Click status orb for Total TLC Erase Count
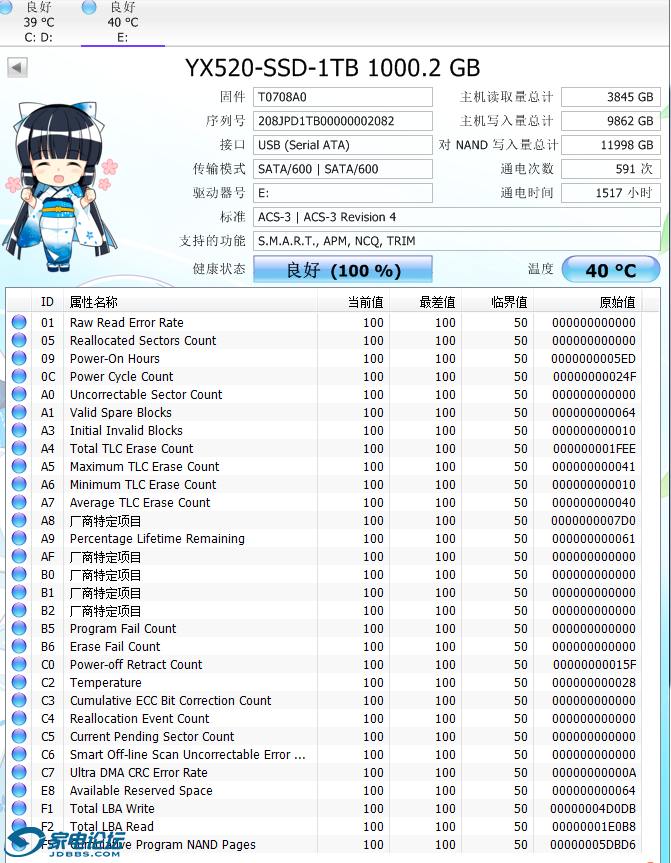This screenshot has width=671, height=863. [19, 448]
